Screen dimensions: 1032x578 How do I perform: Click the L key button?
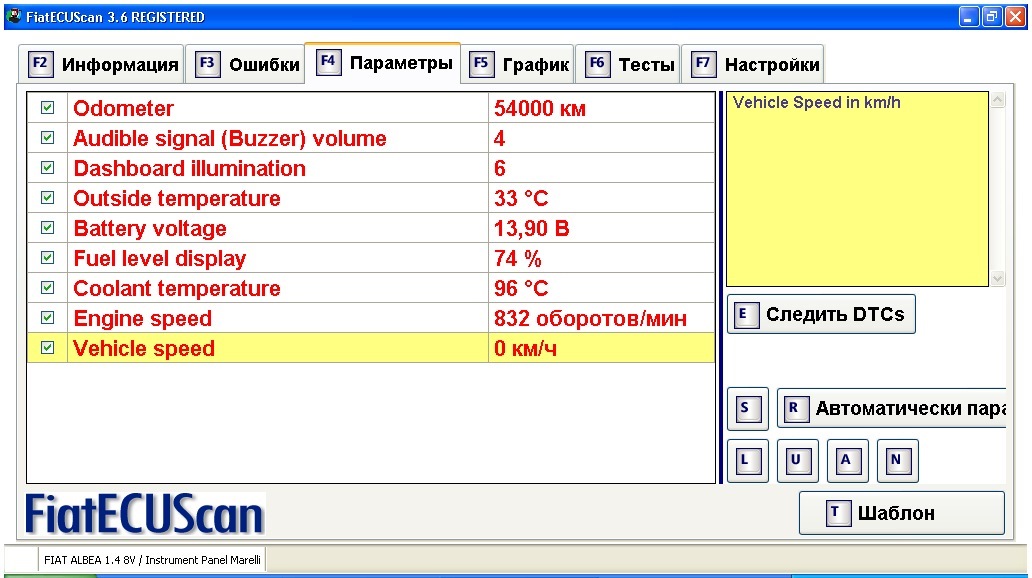pyautogui.click(x=748, y=461)
